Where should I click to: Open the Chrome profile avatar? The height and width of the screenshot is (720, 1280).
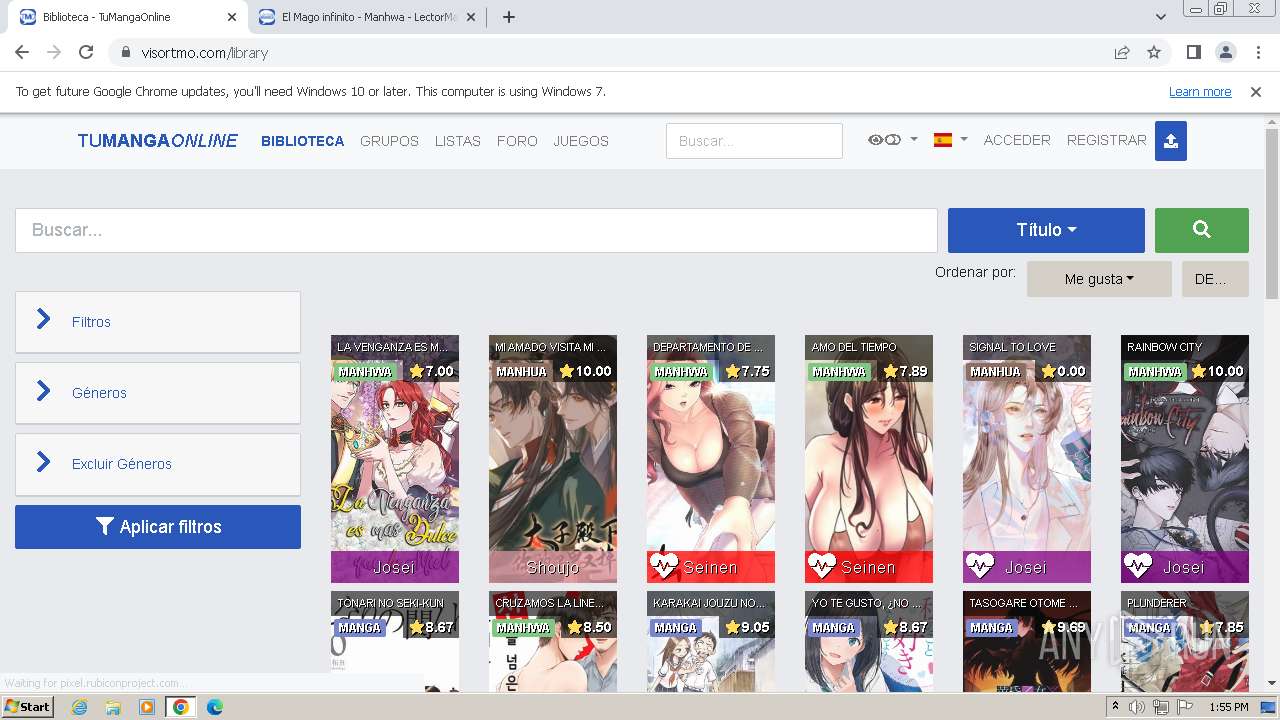click(1225, 53)
